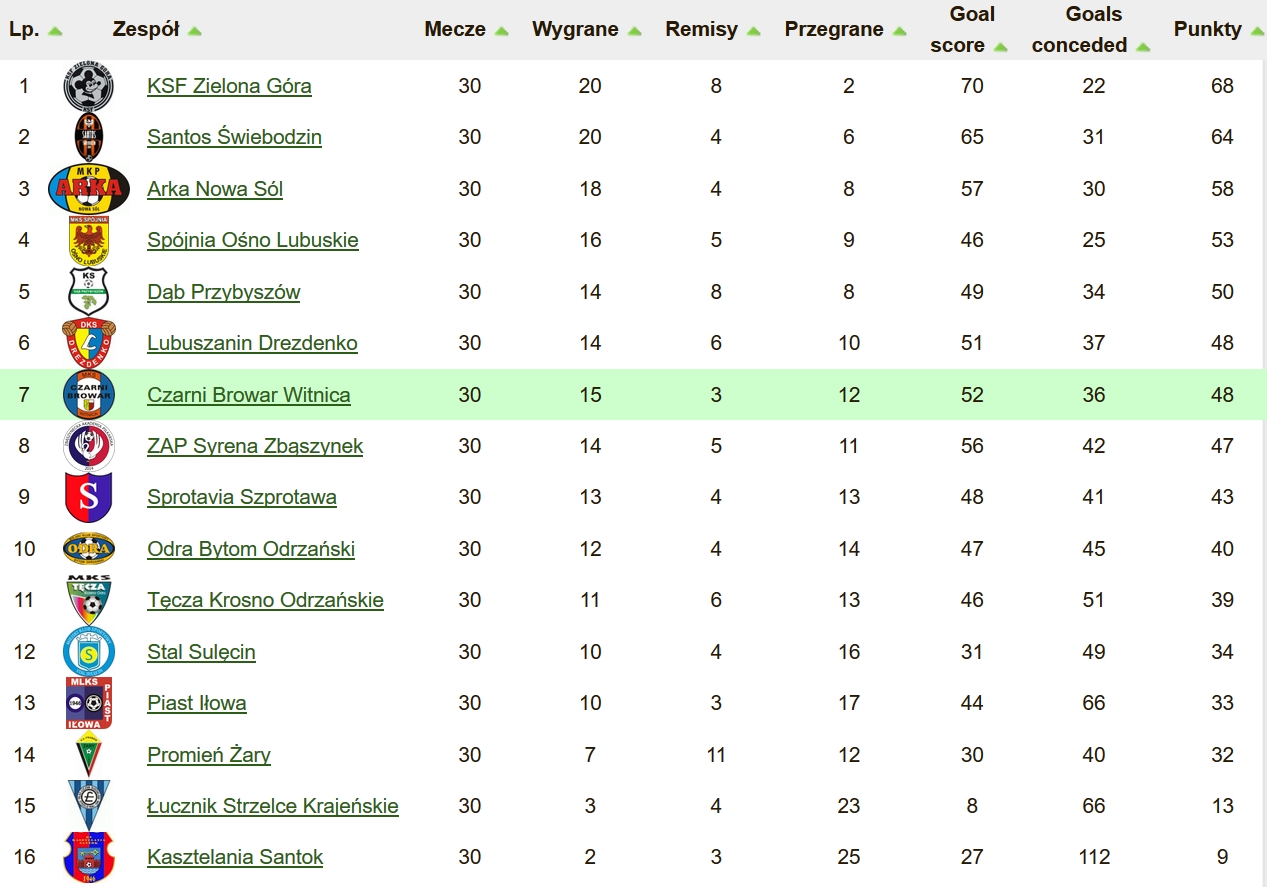Open the Santos Świebodzin team link
Screen dimensions: 1267x887
coord(234,137)
